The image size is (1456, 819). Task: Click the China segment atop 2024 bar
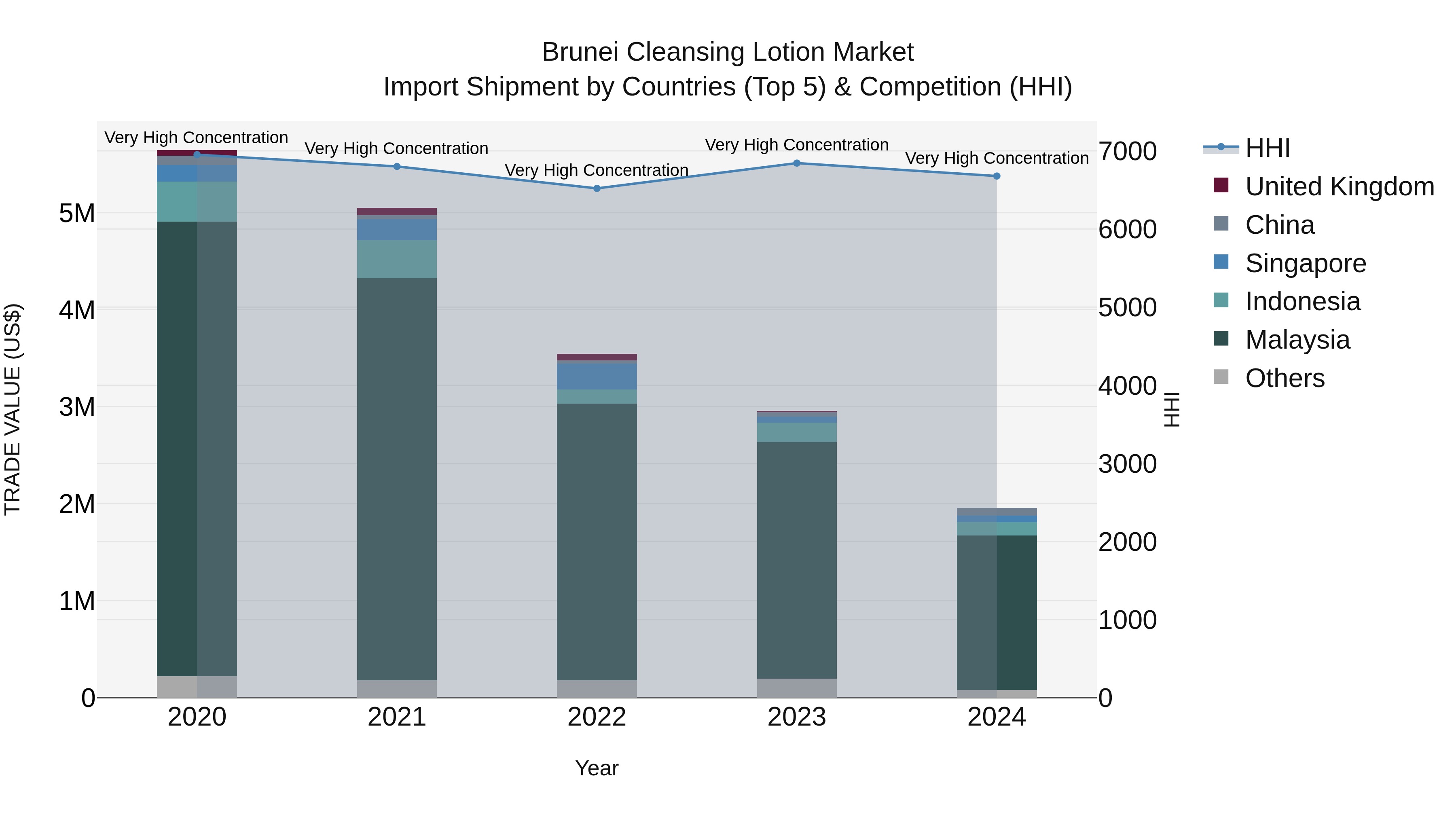[997, 512]
